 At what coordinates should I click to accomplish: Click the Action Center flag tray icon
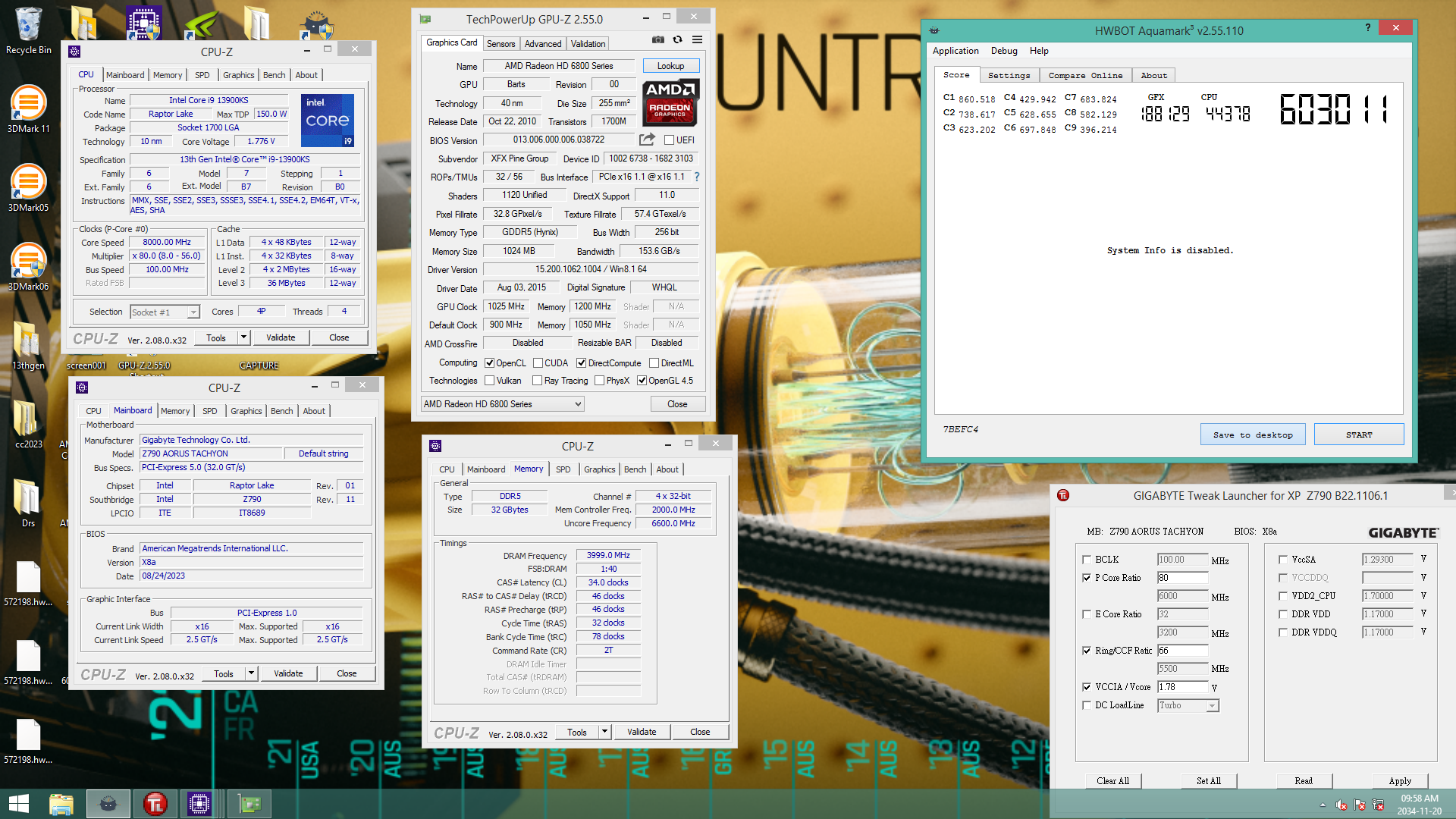tap(1360, 805)
